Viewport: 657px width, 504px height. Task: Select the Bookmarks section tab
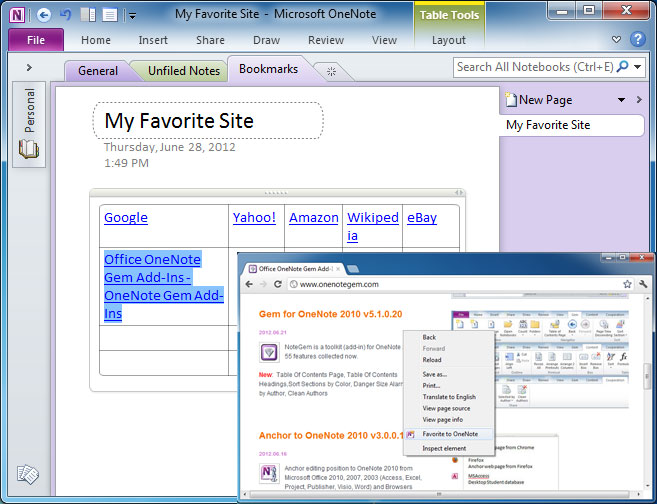269,69
